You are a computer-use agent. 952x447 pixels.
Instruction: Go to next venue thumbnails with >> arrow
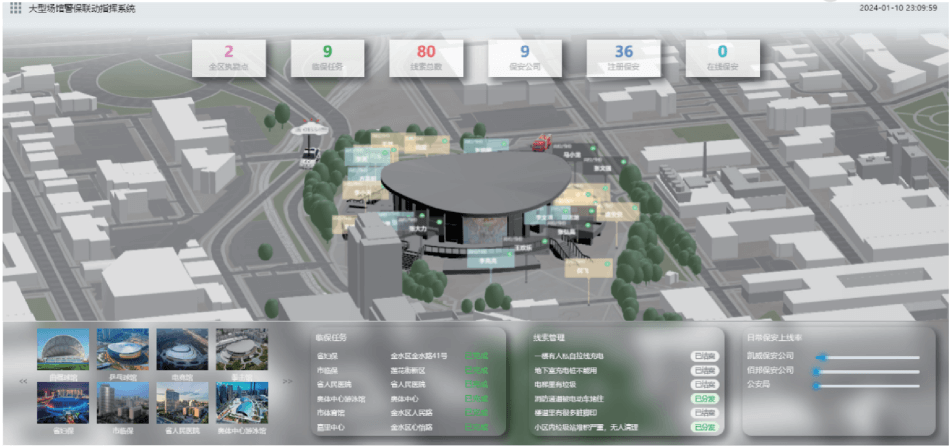(289, 381)
